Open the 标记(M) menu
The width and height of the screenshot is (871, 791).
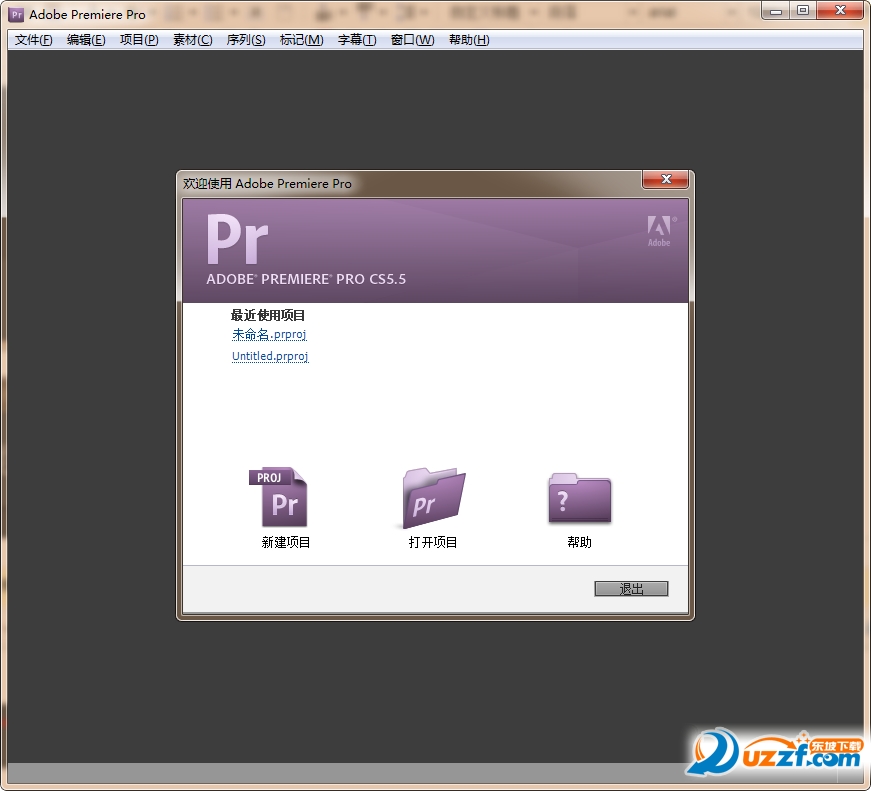tap(301, 40)
